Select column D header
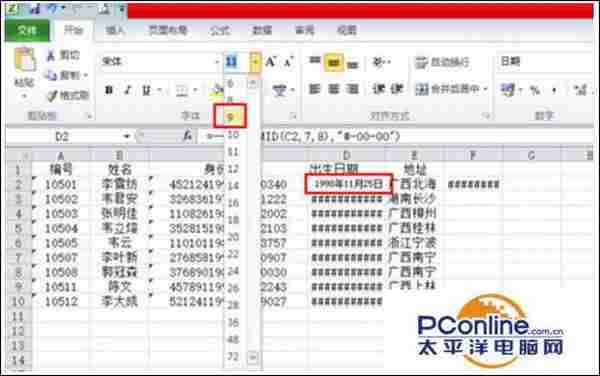The height and width of the screenshot is (376, 600). coord(346,155)
